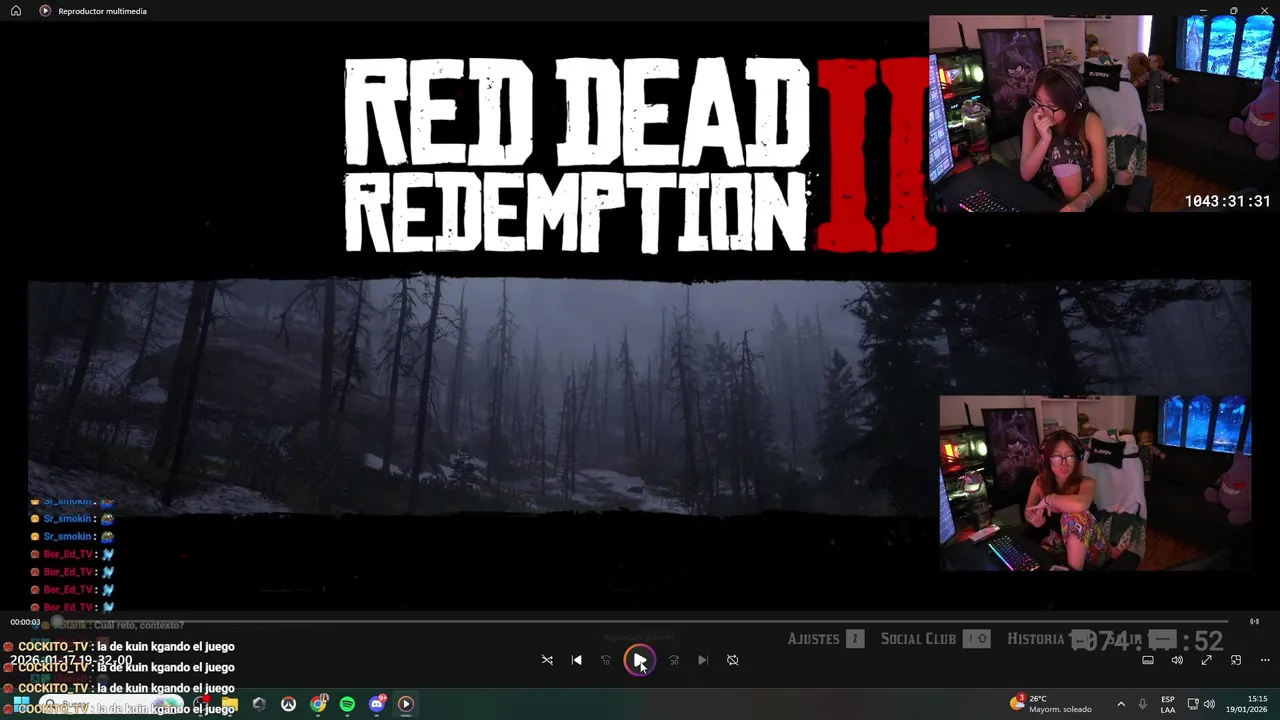Viewport: 1280px width, 720px height.
Task: Open Overwatch from the taskbar
Action: click(289, 704)
